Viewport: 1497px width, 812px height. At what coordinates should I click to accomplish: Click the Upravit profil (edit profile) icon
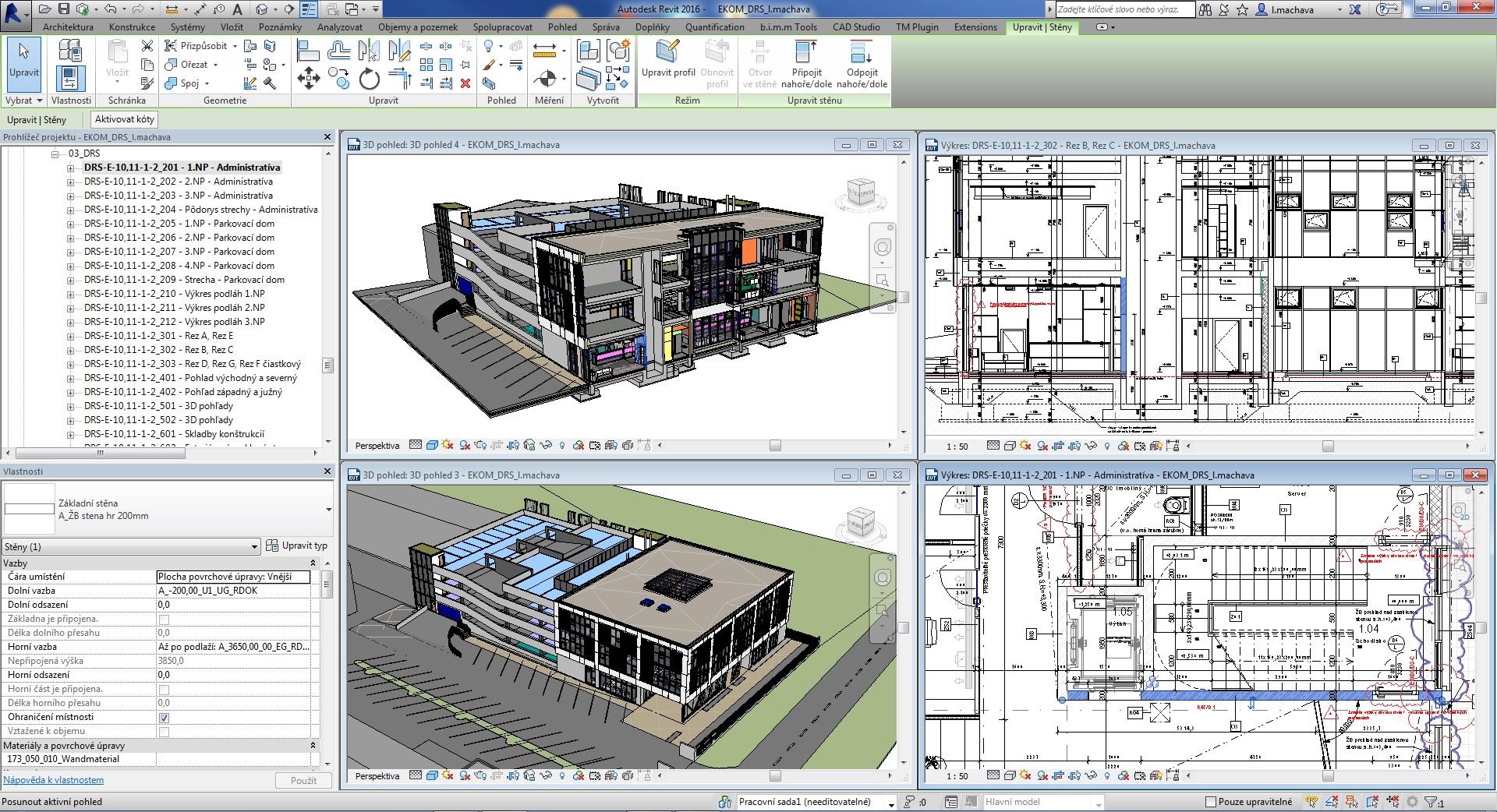[x=668, y=53]
